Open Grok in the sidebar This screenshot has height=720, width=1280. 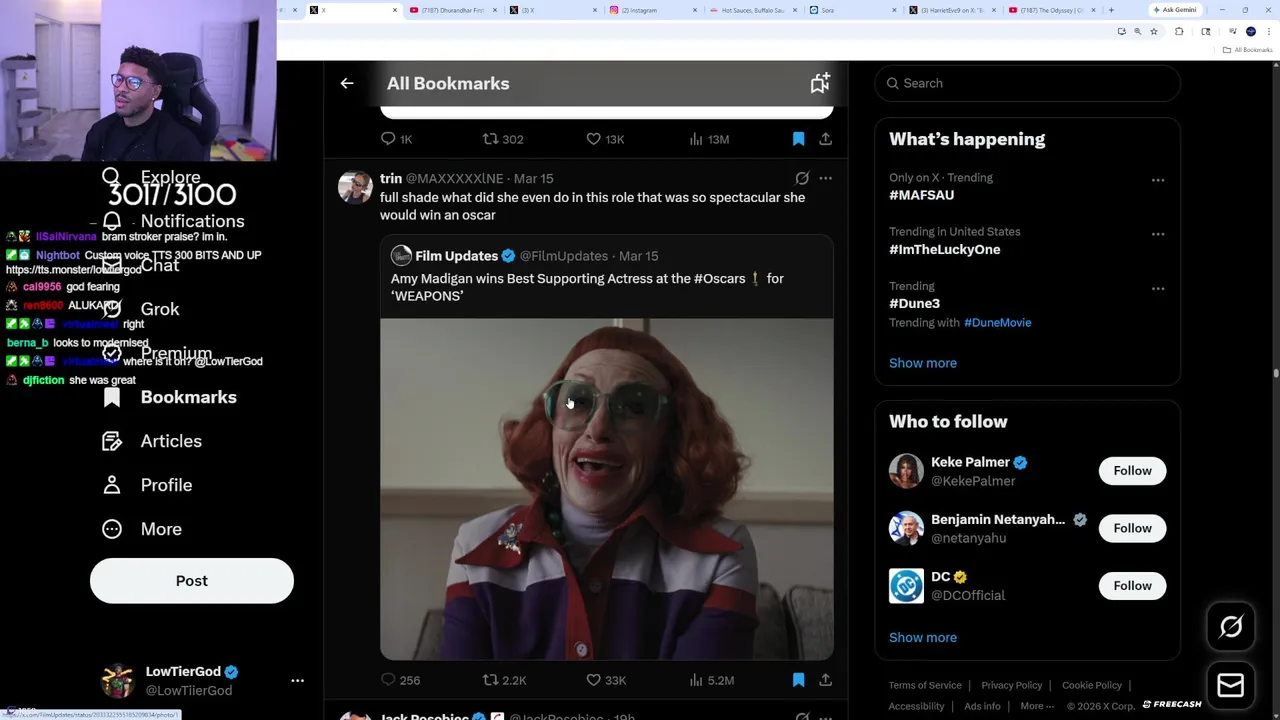pyautogui.click(x=141, y=309)
